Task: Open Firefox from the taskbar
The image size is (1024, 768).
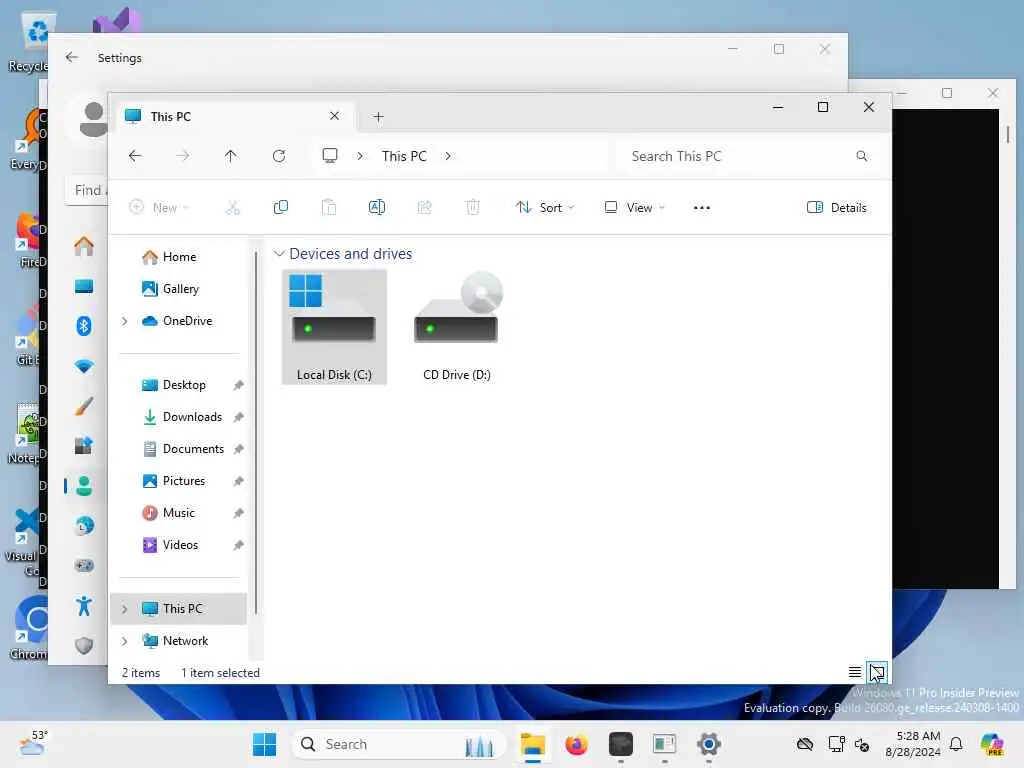Action: pos(577,744)
